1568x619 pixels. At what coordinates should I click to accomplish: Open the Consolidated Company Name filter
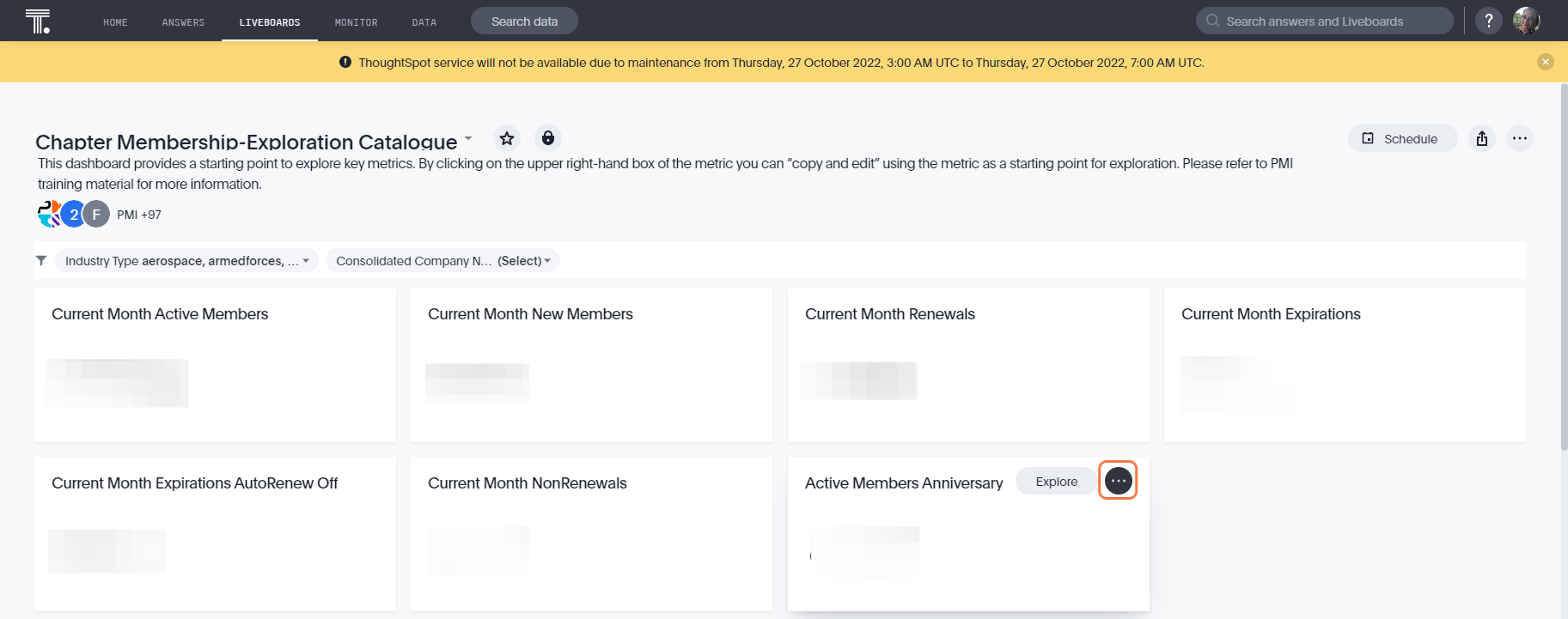pyautogui.click(x=442, y=260)
